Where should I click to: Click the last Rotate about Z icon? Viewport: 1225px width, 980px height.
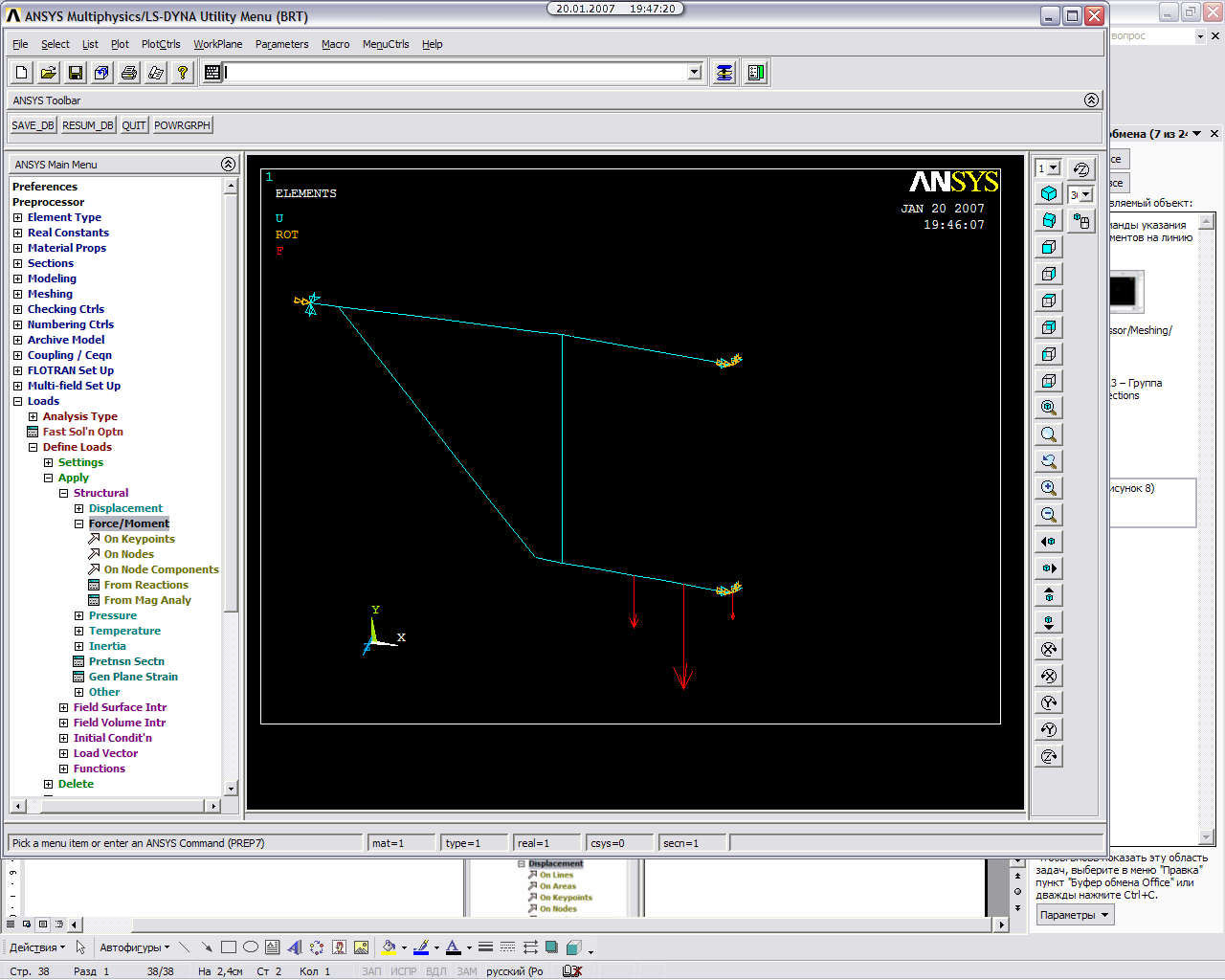1049,756
